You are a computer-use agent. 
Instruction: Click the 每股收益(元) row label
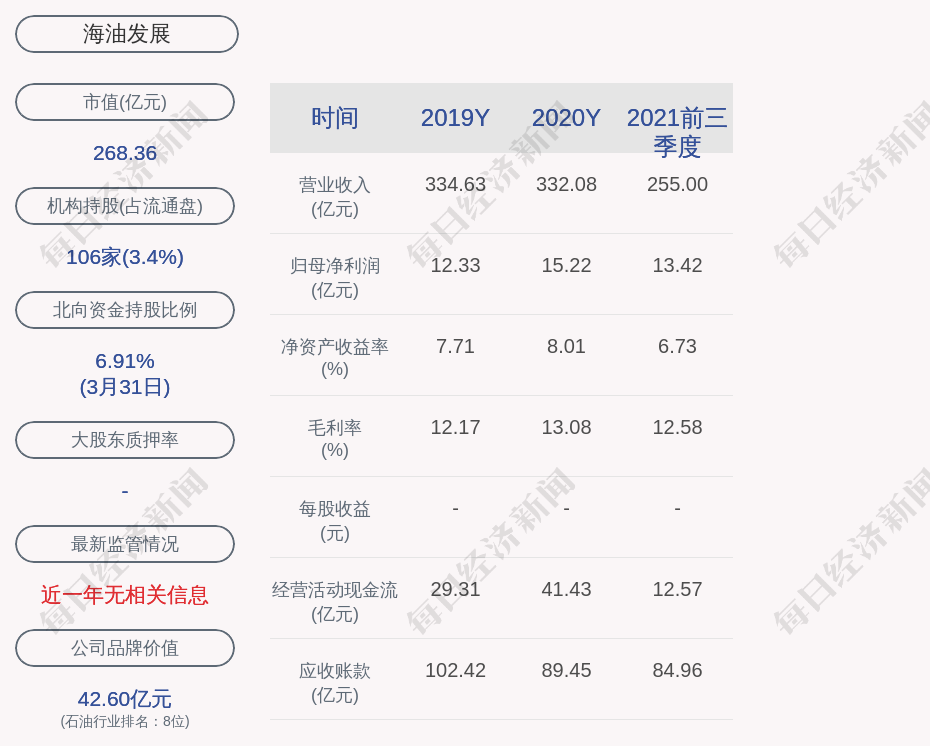tap(335, 521)
